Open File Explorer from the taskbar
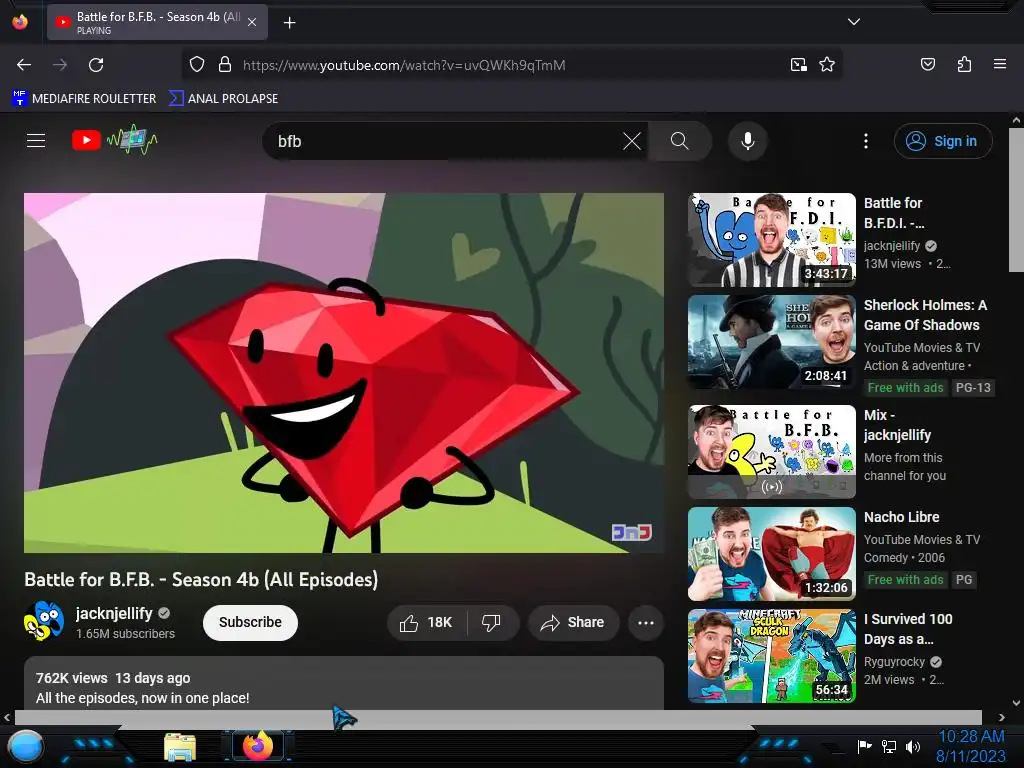 (180, 747)
